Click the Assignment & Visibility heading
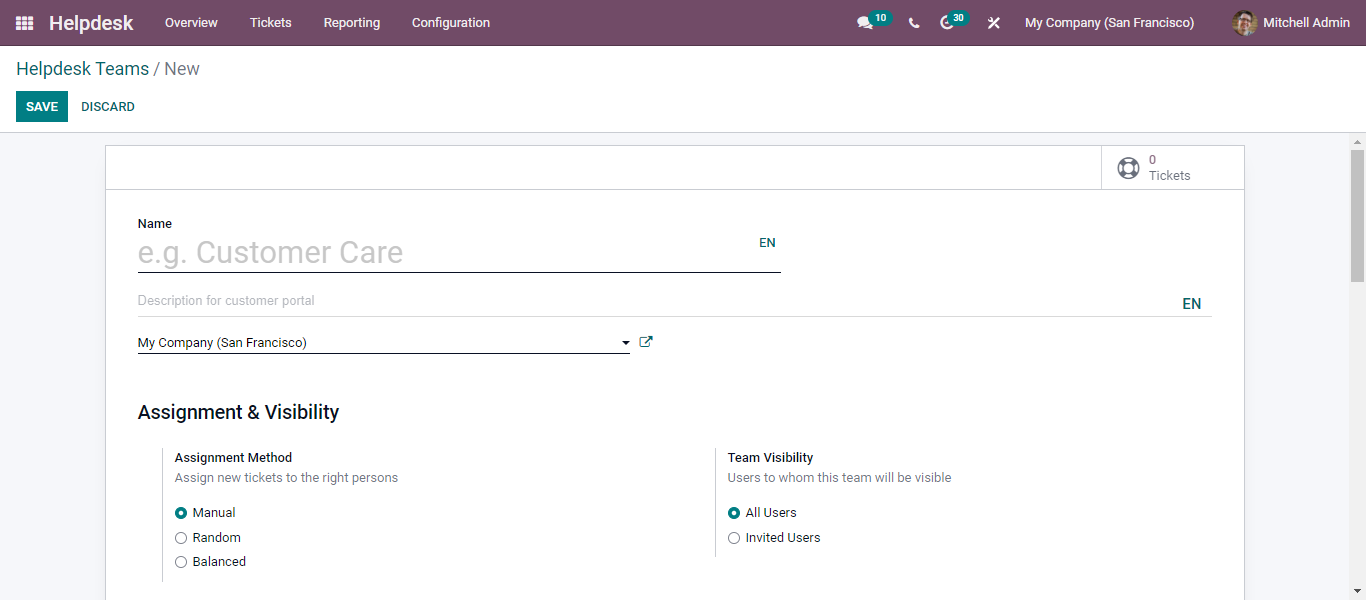This screenshot has height=600, width=1366. [238, 412]
